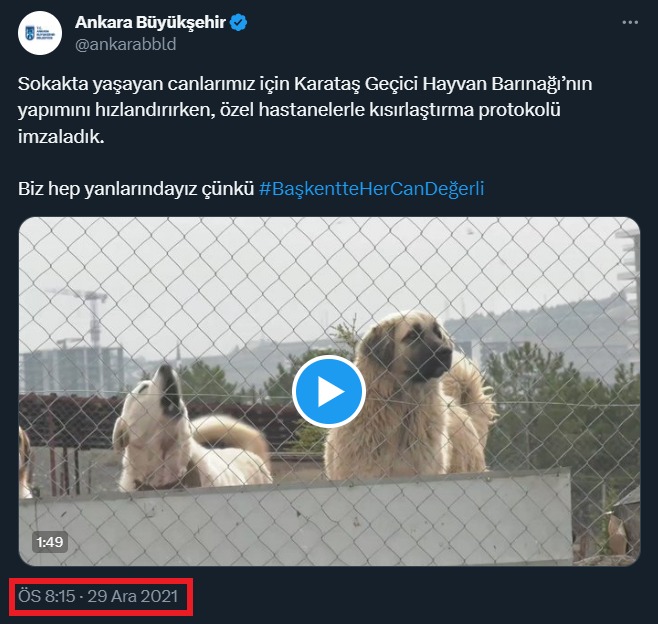This screenshot has height=624, width=658.
Task: Click the özel hastanelerle kısırlaştırma protokolü phrase
Action: point(390,110)
